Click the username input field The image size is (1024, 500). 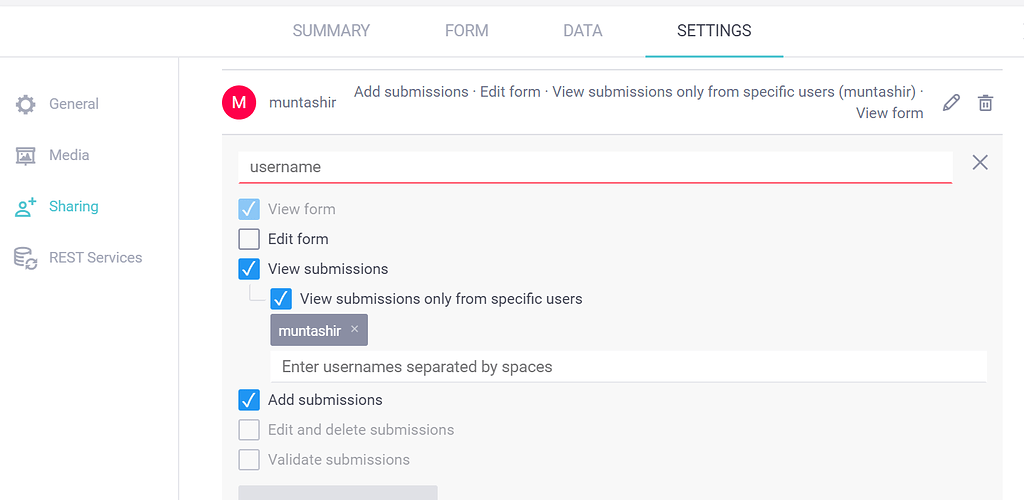595,167
